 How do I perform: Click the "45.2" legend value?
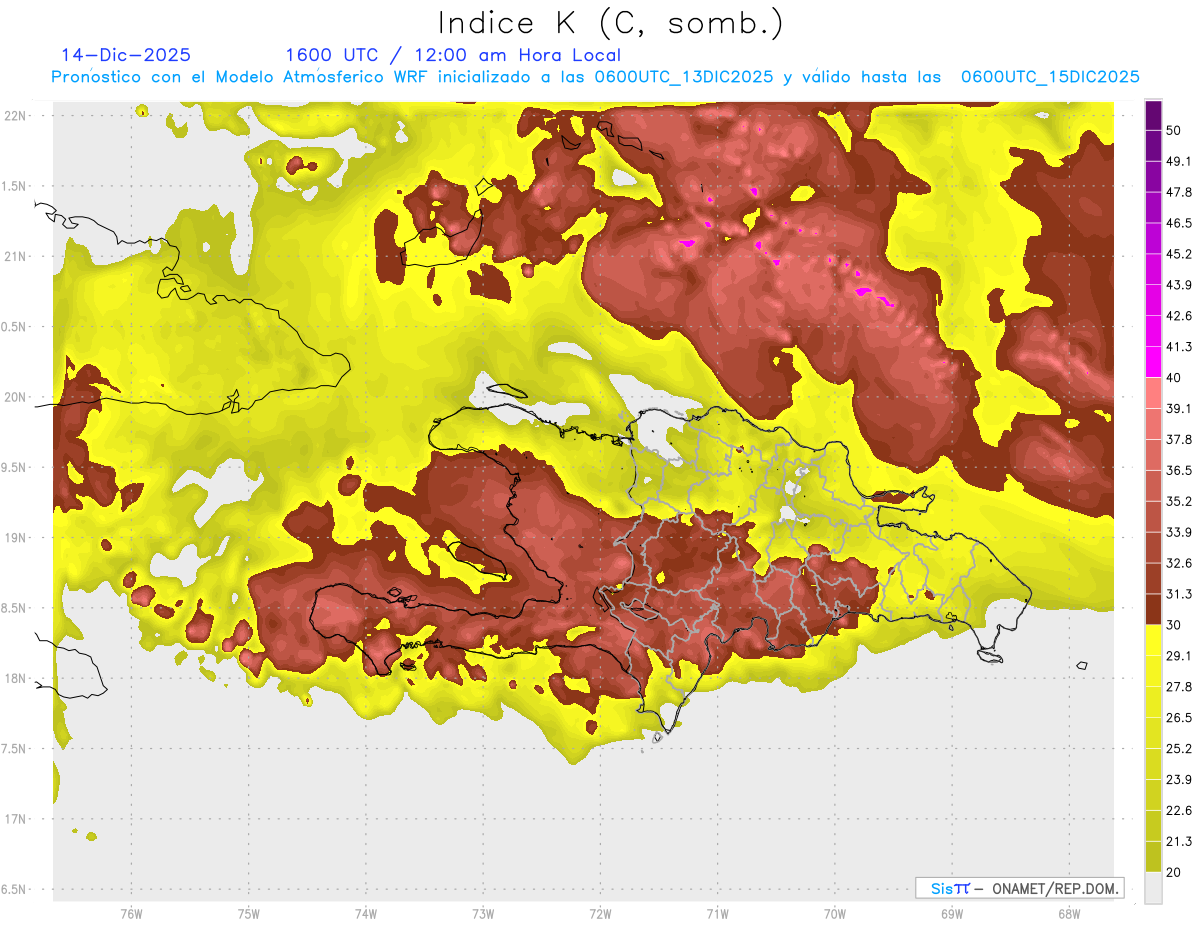[1179, 254]
